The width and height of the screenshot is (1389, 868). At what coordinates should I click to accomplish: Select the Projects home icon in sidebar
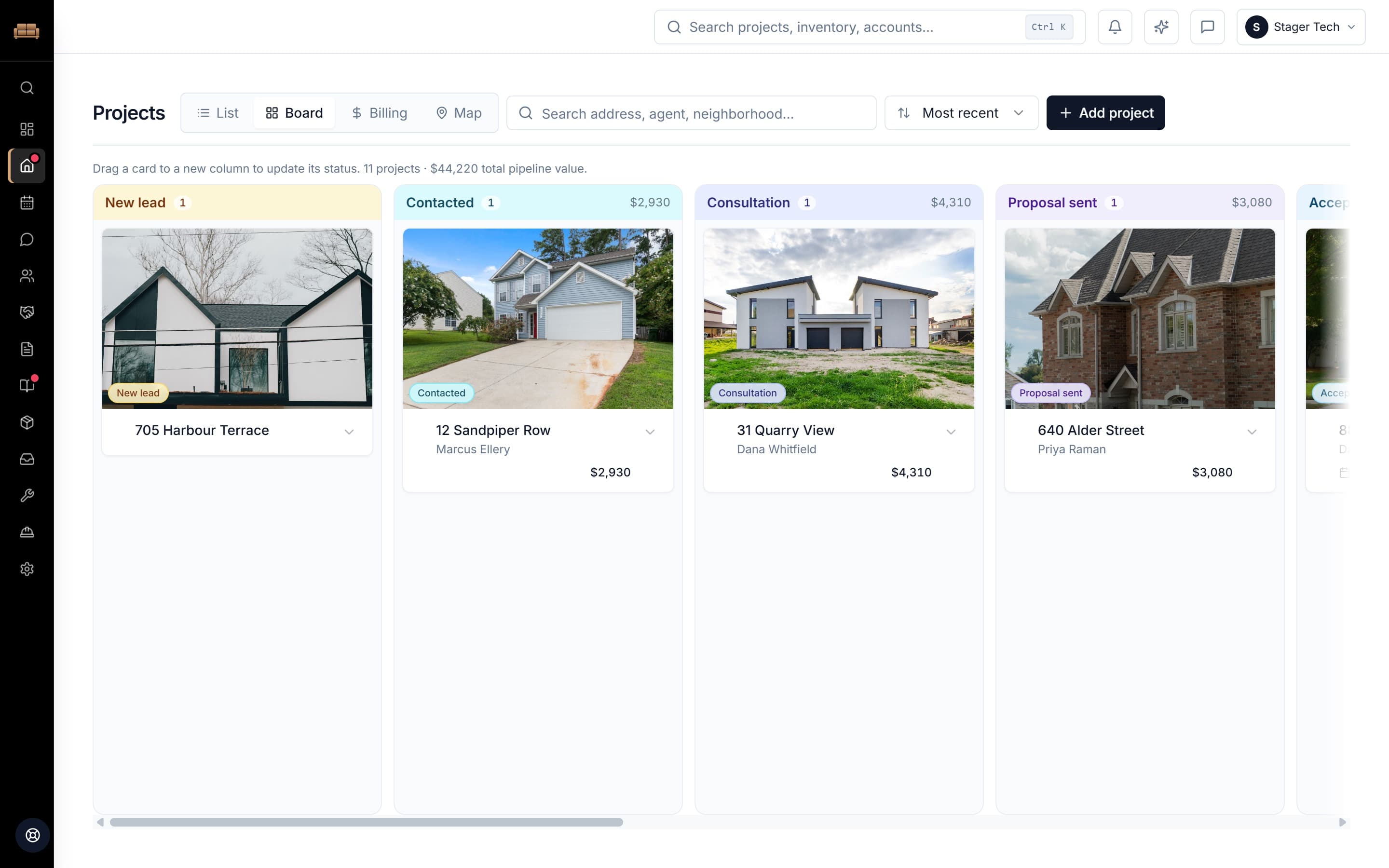click(x=27, y=166)
